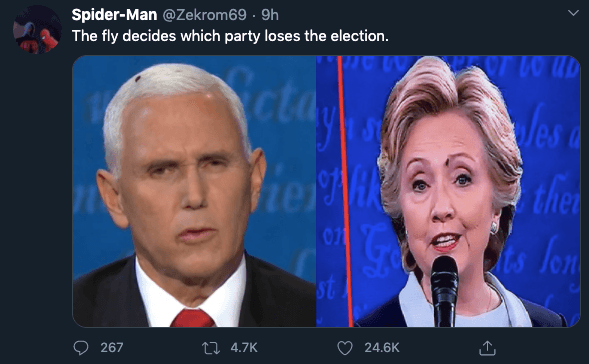Retweet using the retweet arrows icon
Screen dimensions: 589x364
pyautogui.click(x=211, y=348)
